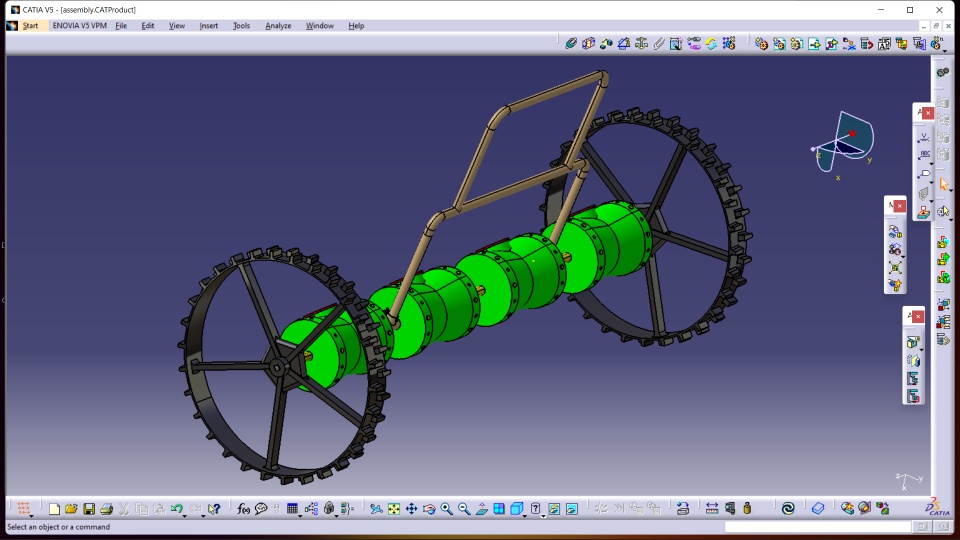Toggle the sketch grid snap icon

pos(23,508)
